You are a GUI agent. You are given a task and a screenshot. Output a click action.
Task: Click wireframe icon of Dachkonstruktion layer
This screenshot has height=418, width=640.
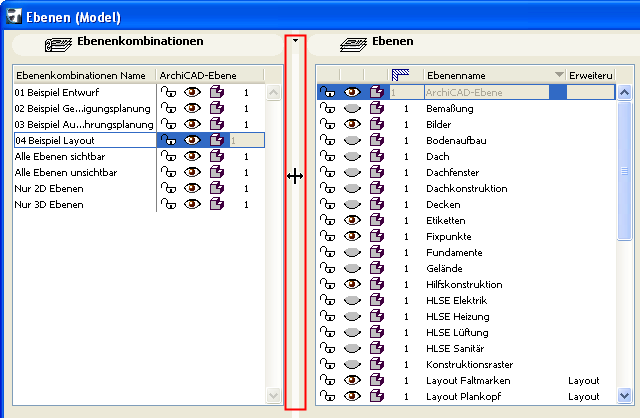tap(377, 188)
